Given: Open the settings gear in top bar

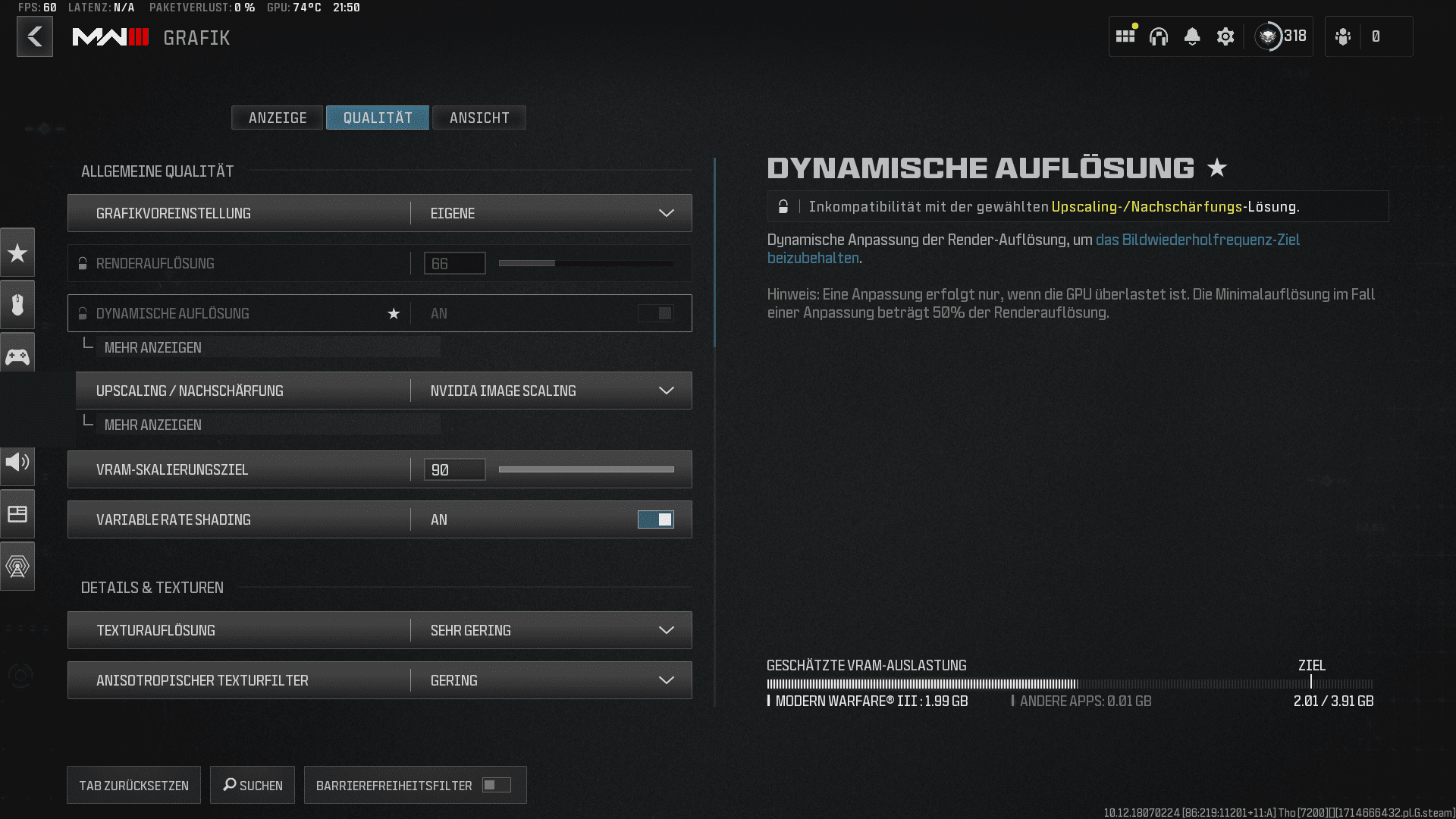Looking at the screenshot, I should (1225, 36).
